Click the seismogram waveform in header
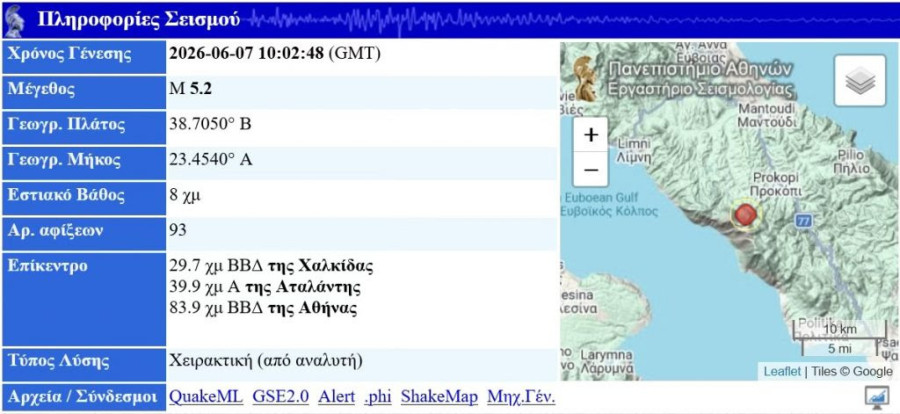The width and height of the screenshot is (900, 414). pyautogui.click(x=568, y=20)
